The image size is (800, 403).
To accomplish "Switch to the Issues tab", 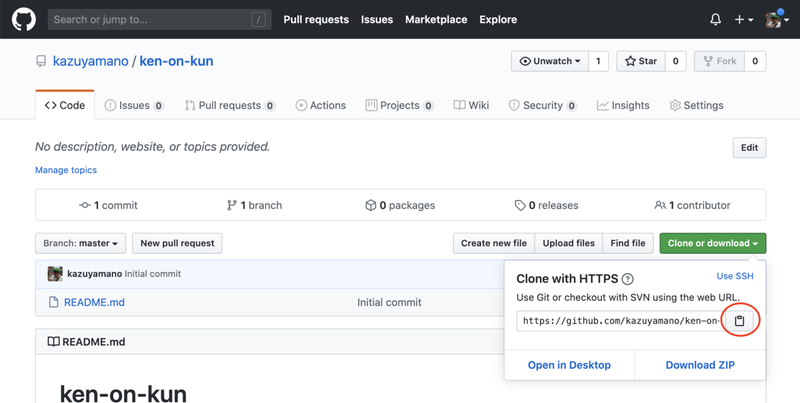I will click(133, 105).
